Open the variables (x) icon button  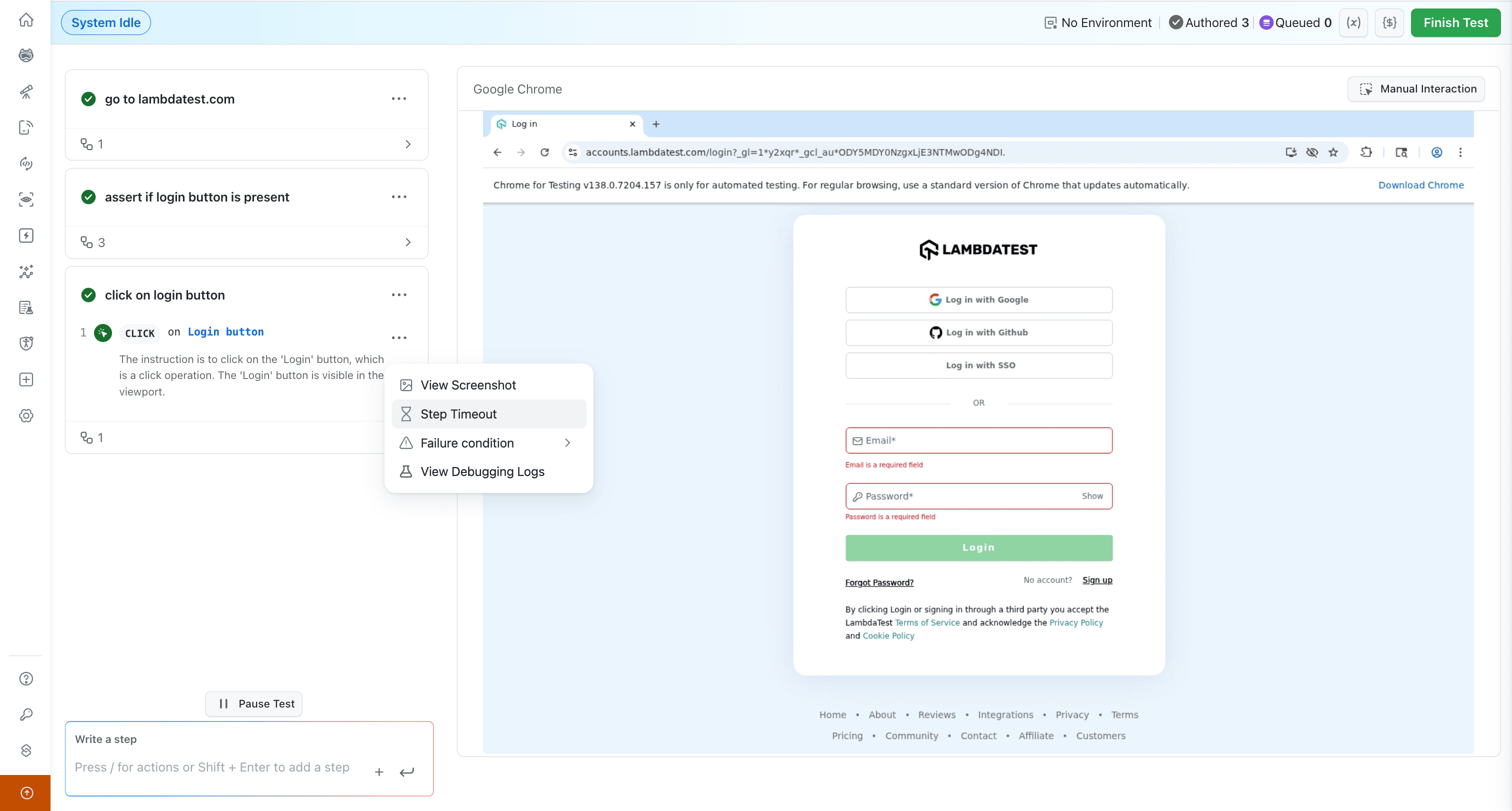pyautogui.click(x=1353, y=23)
